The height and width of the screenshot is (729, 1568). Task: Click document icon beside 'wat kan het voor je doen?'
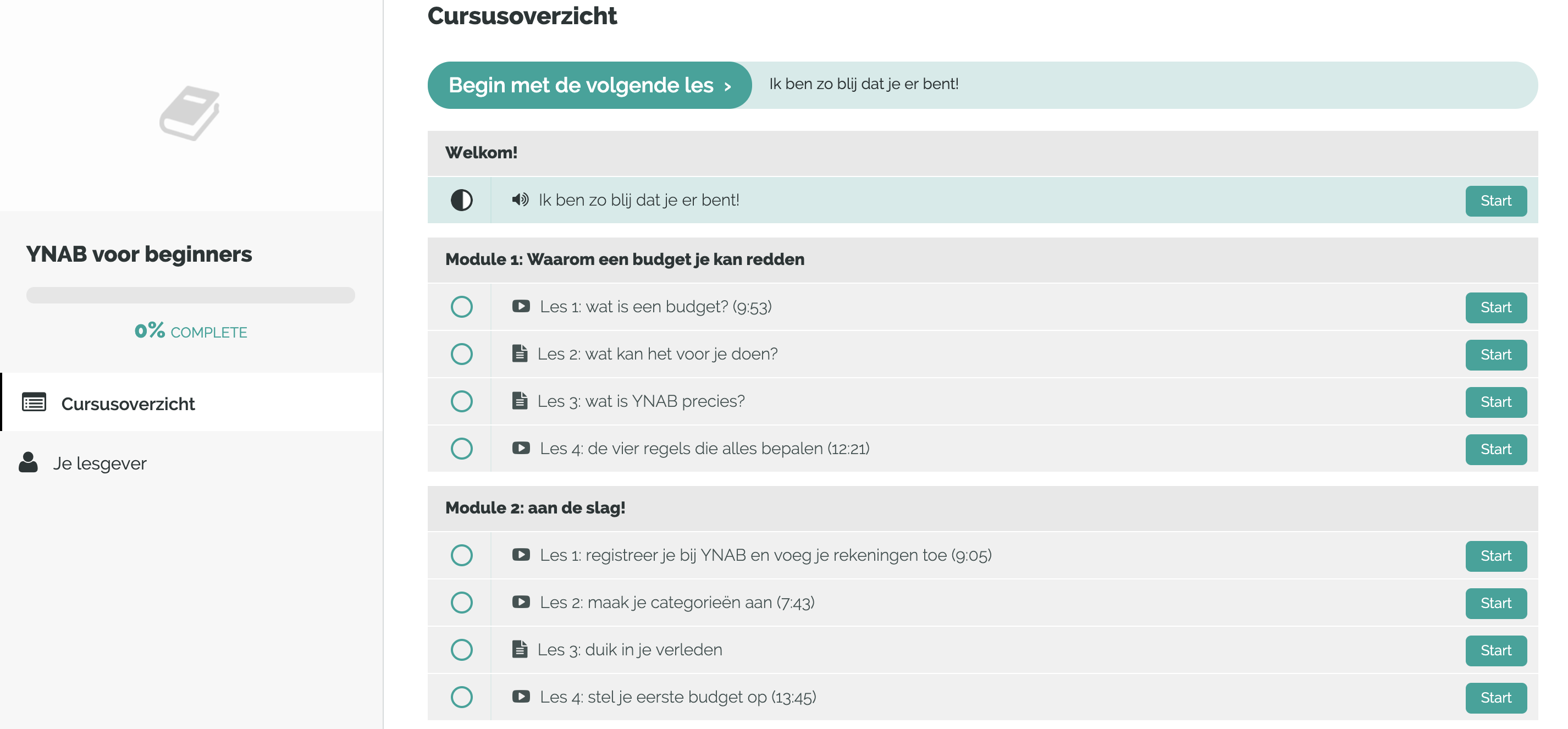(519, 354)
